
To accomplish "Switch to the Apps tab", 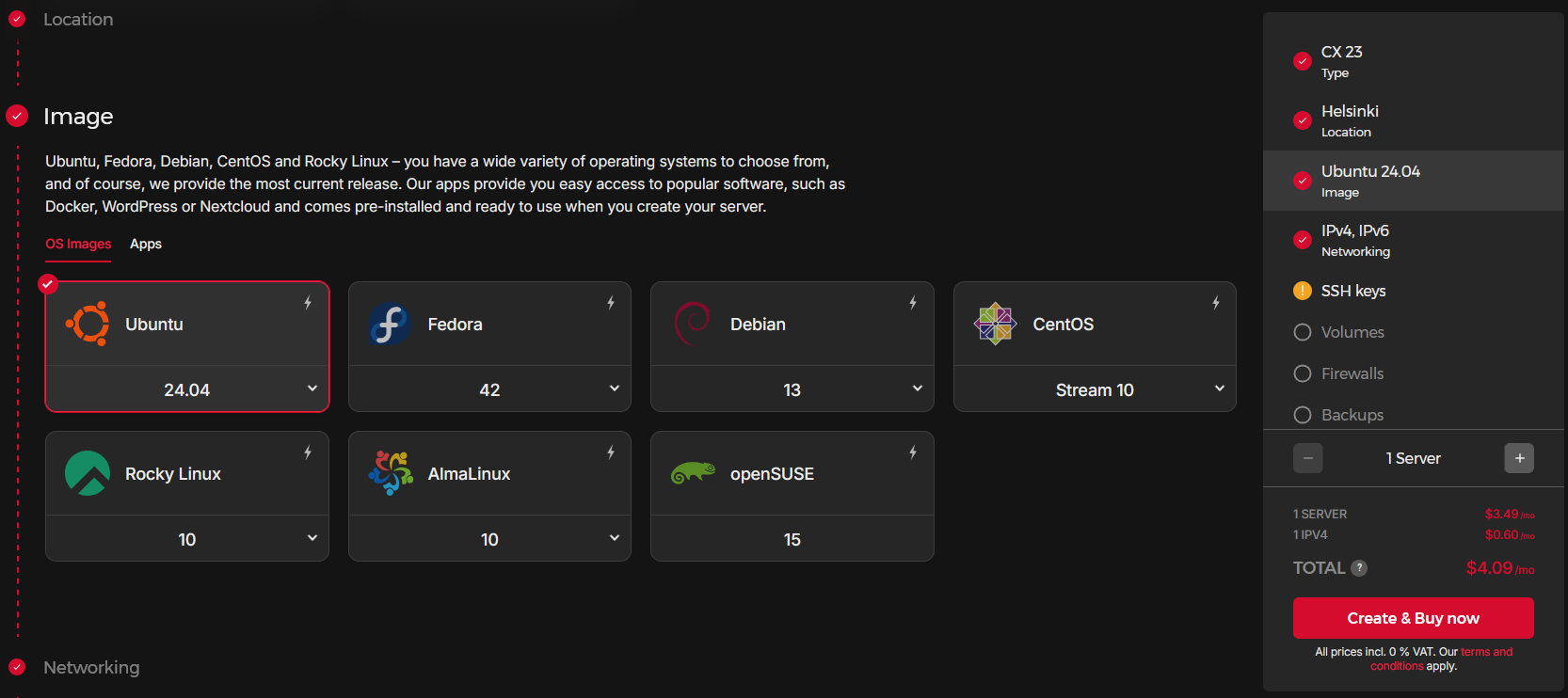I will pyautogui.click(x=146, y=244).
